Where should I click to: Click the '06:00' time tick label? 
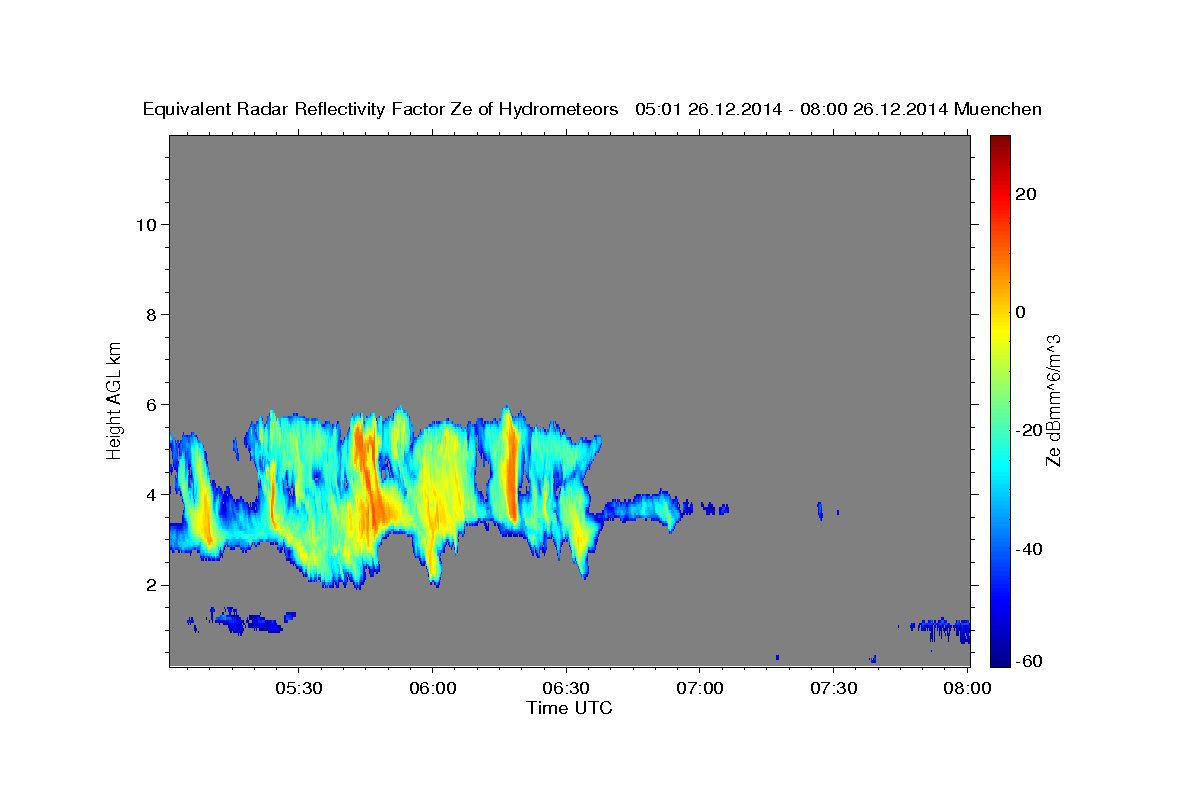tap(432, 688)
